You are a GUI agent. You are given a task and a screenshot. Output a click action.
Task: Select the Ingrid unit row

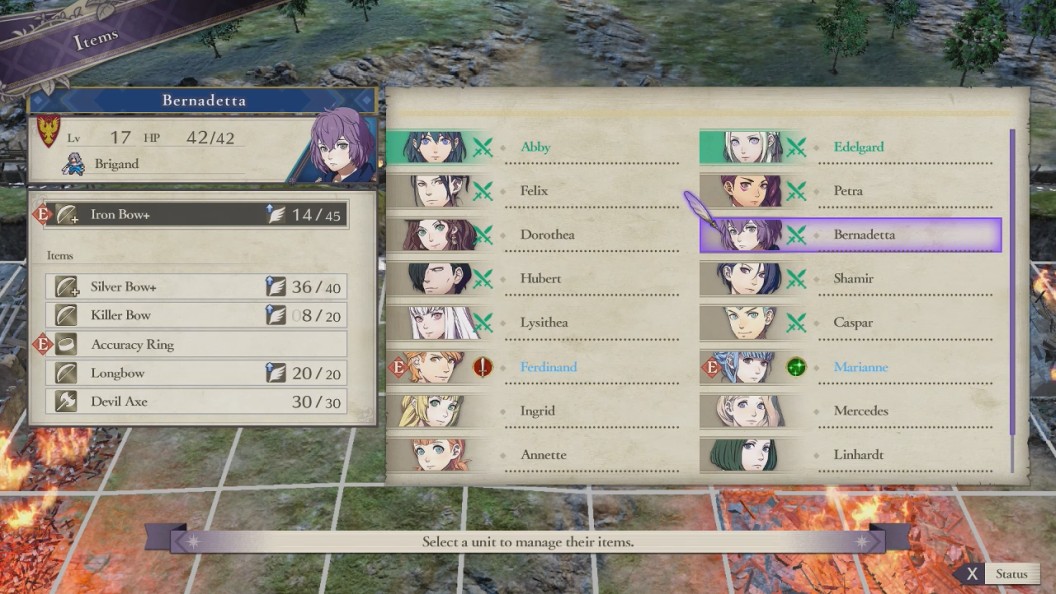point(533,411)
